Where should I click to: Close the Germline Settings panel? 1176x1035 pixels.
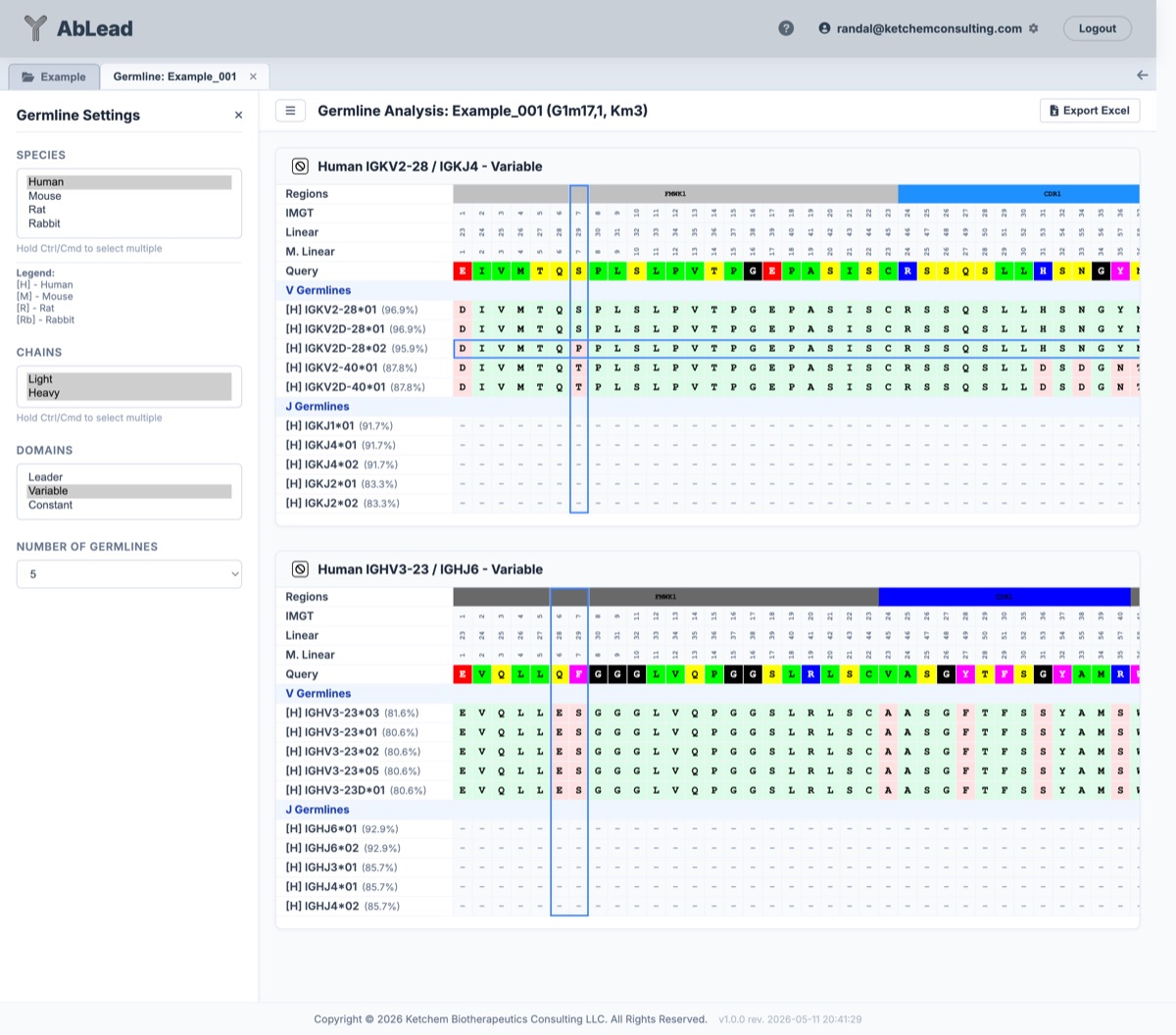(x=238, y=116)
